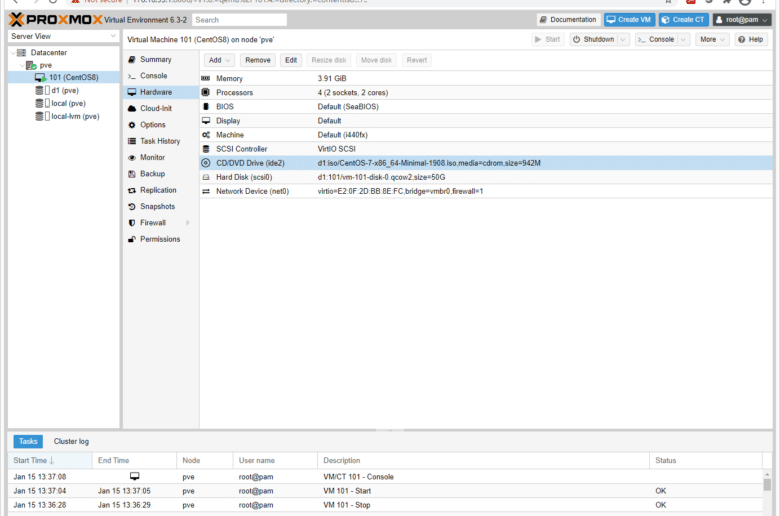Click the BIOS row chip icon
This screenshot has height=516, width=780.
(x=205, y=106)
